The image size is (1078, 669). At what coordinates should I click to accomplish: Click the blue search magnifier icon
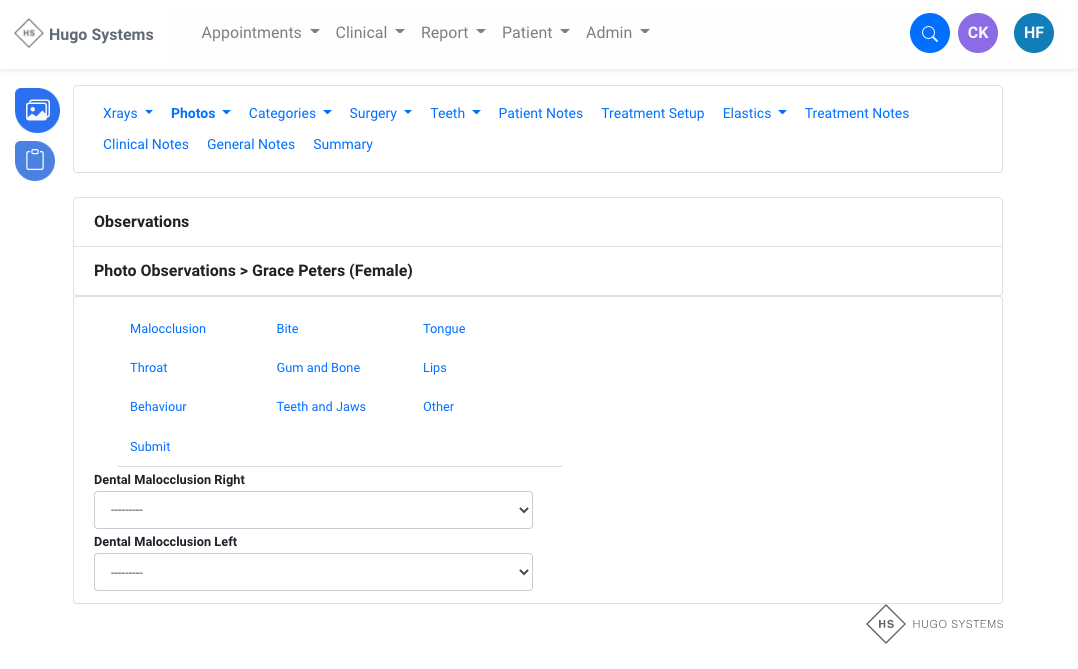pyautogui.click(x=929, y=33)
